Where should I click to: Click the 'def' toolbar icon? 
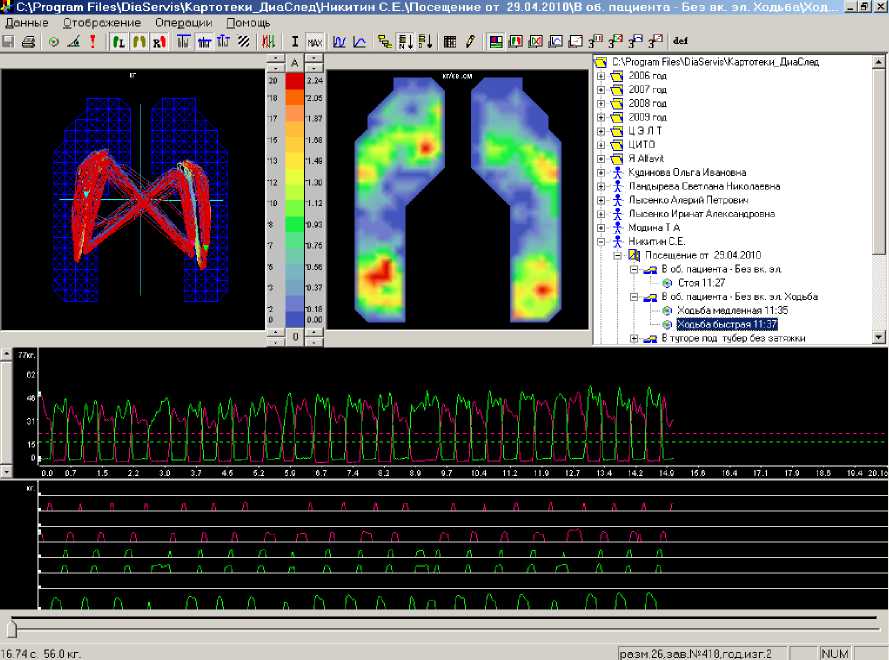pos(681,42)
